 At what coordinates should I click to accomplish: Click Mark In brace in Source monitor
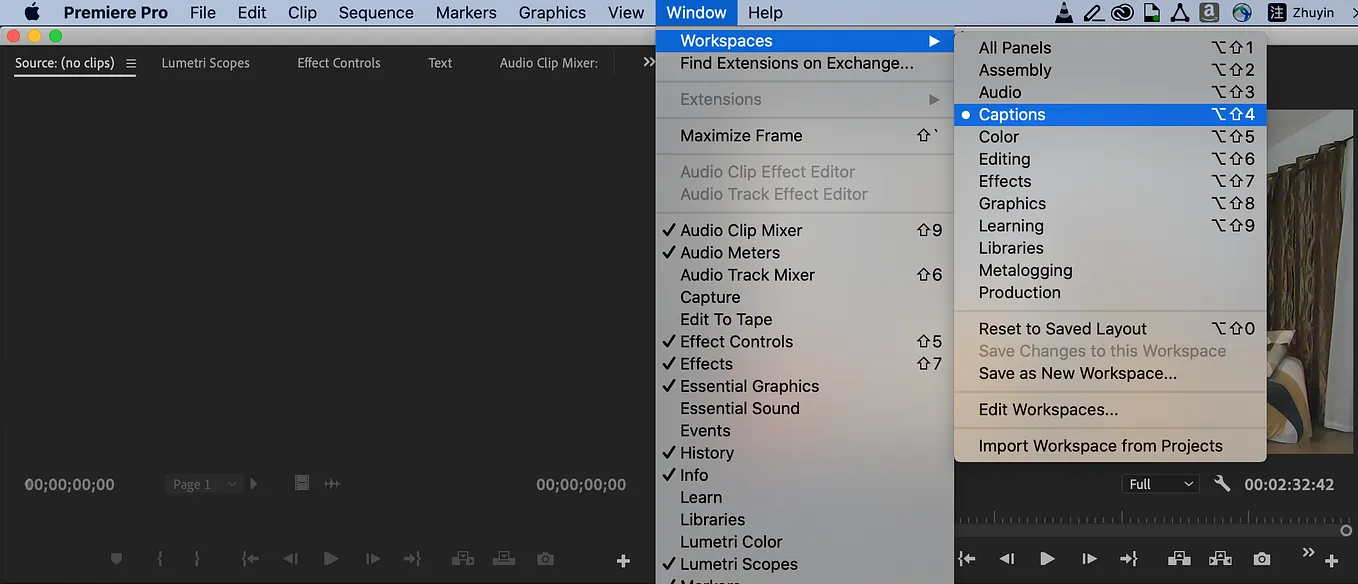160,560
